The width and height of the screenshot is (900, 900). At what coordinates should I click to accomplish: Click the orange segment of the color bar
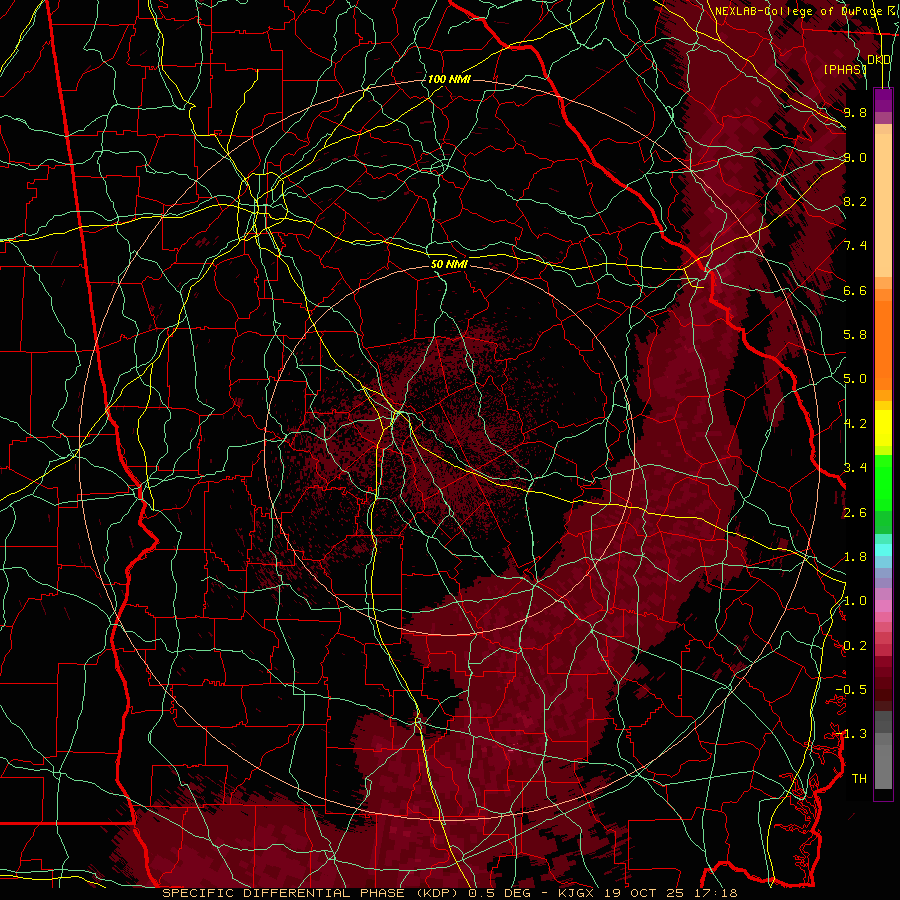point(883,344)
